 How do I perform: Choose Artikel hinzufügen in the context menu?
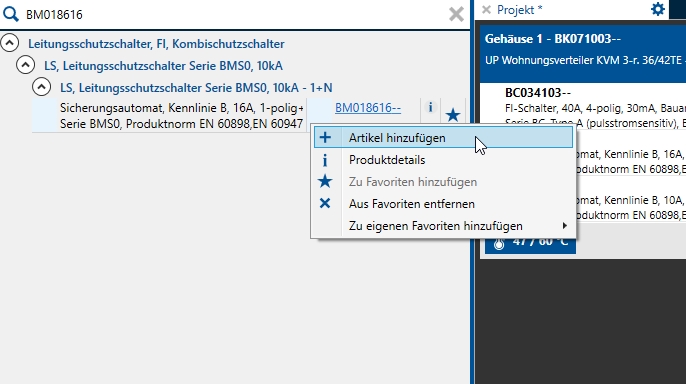[x=443, y=138]
